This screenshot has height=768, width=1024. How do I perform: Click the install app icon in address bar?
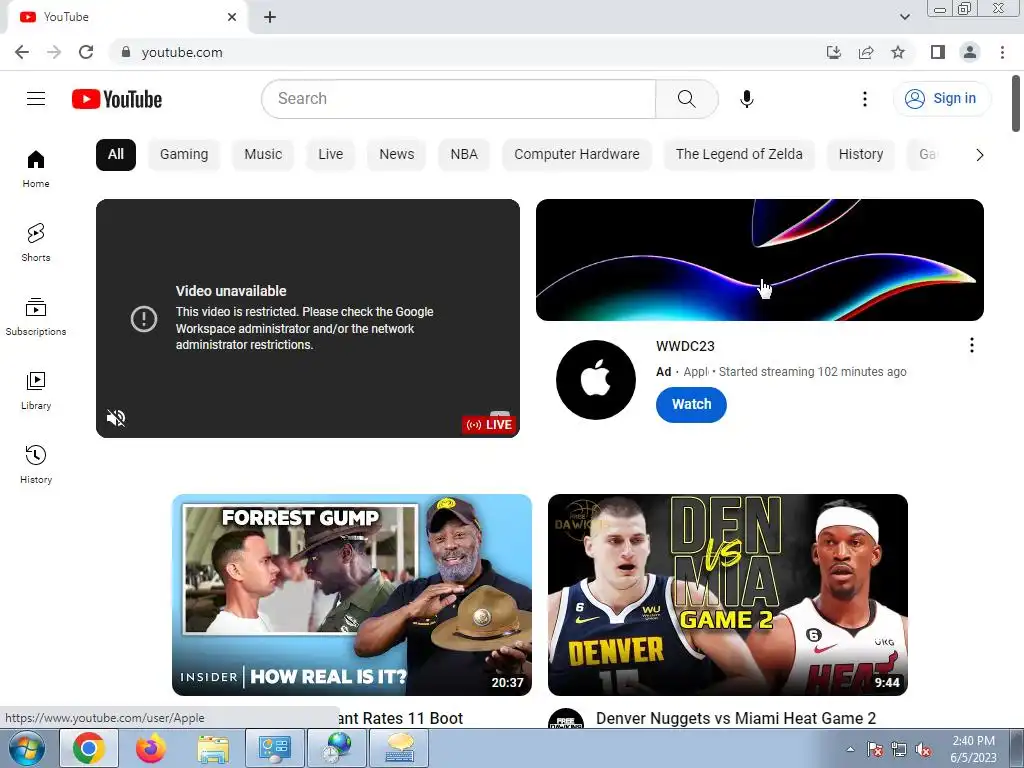[x=834, y=52]
